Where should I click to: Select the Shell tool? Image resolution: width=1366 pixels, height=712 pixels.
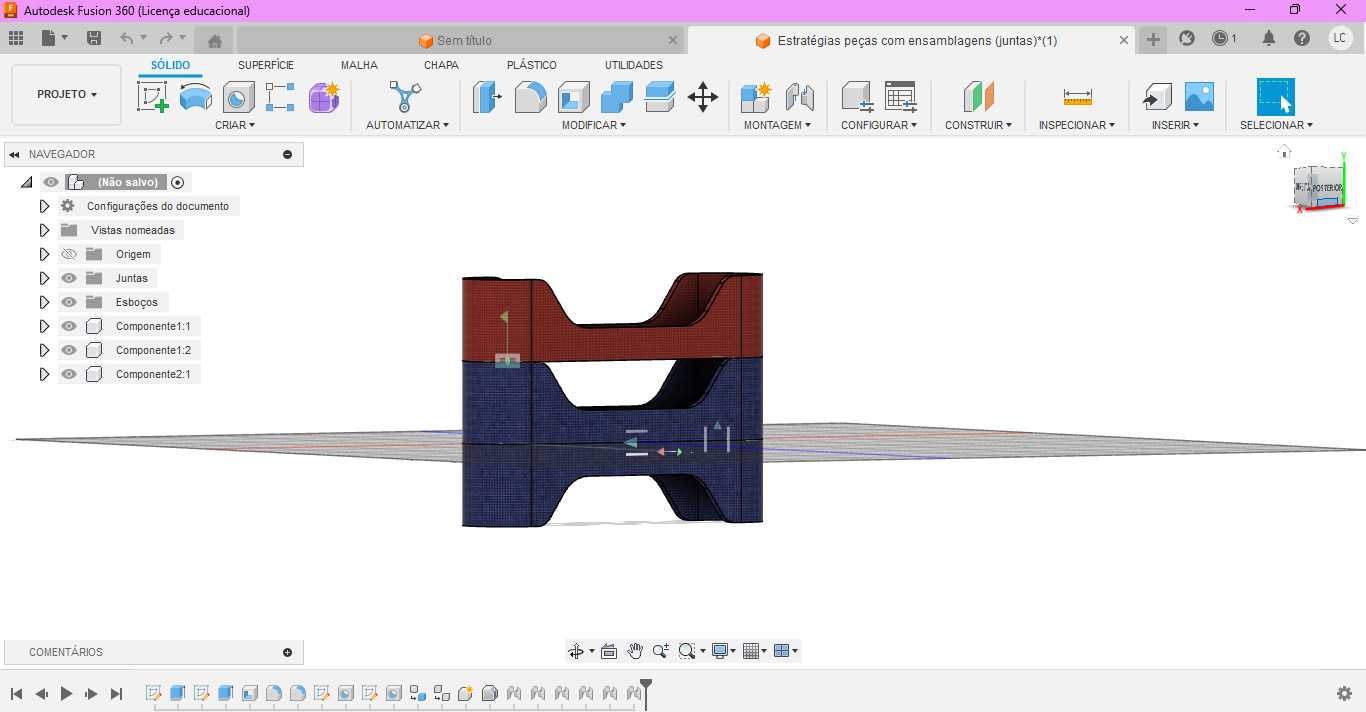tap(573, 97)
